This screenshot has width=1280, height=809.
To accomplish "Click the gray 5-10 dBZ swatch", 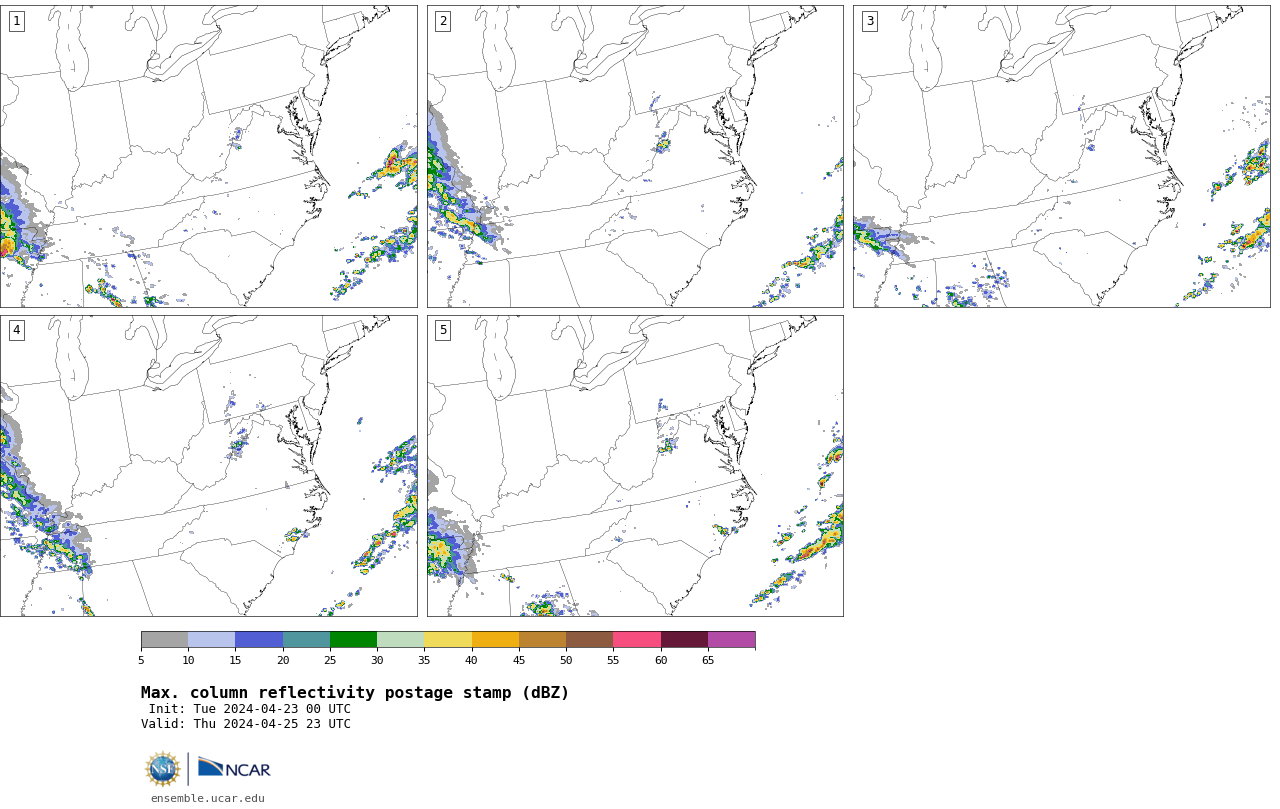I will coord(164,640).
